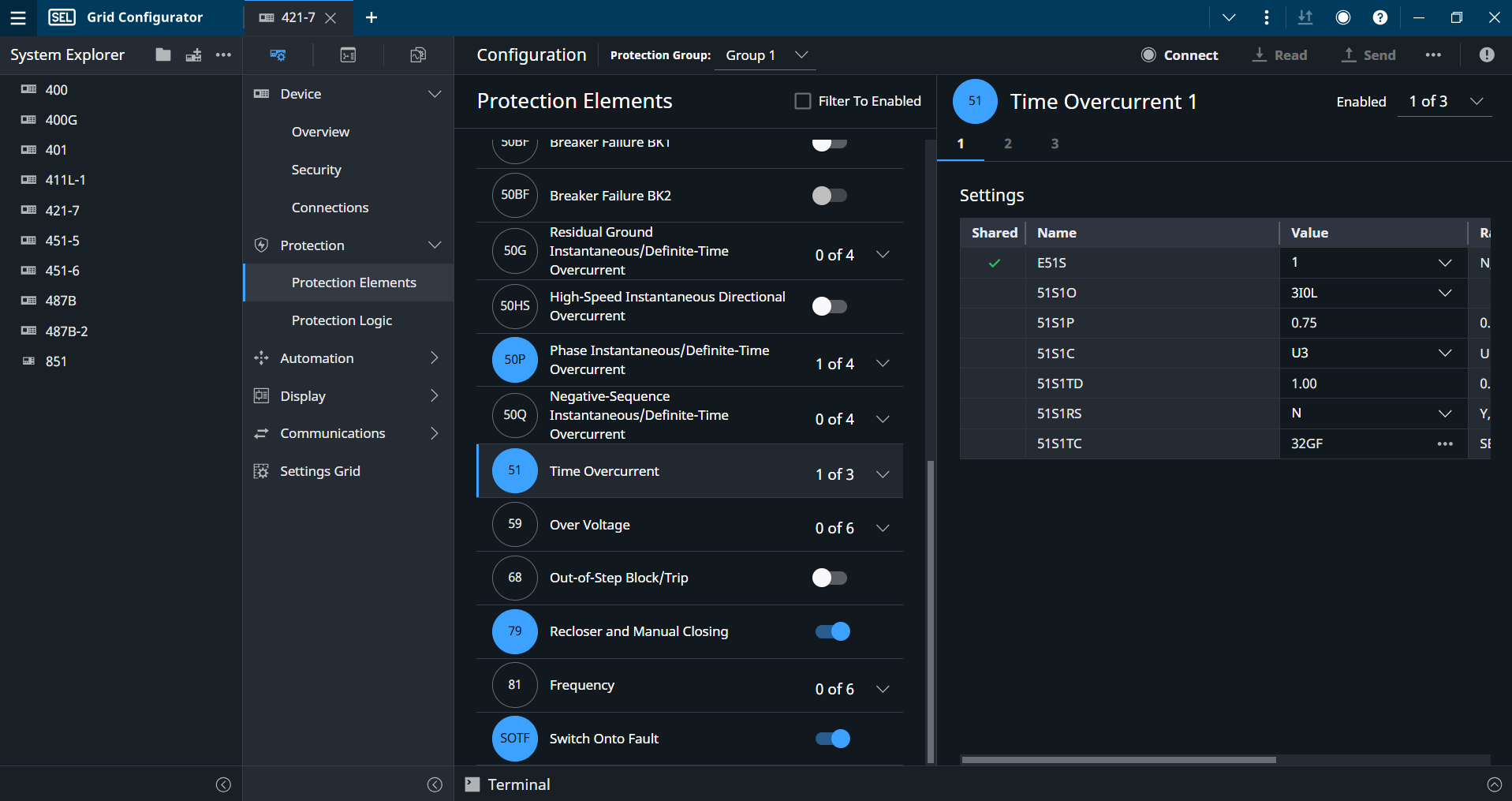
Task: Open title bar chevron dropdown
Action: click(1229, 17)
